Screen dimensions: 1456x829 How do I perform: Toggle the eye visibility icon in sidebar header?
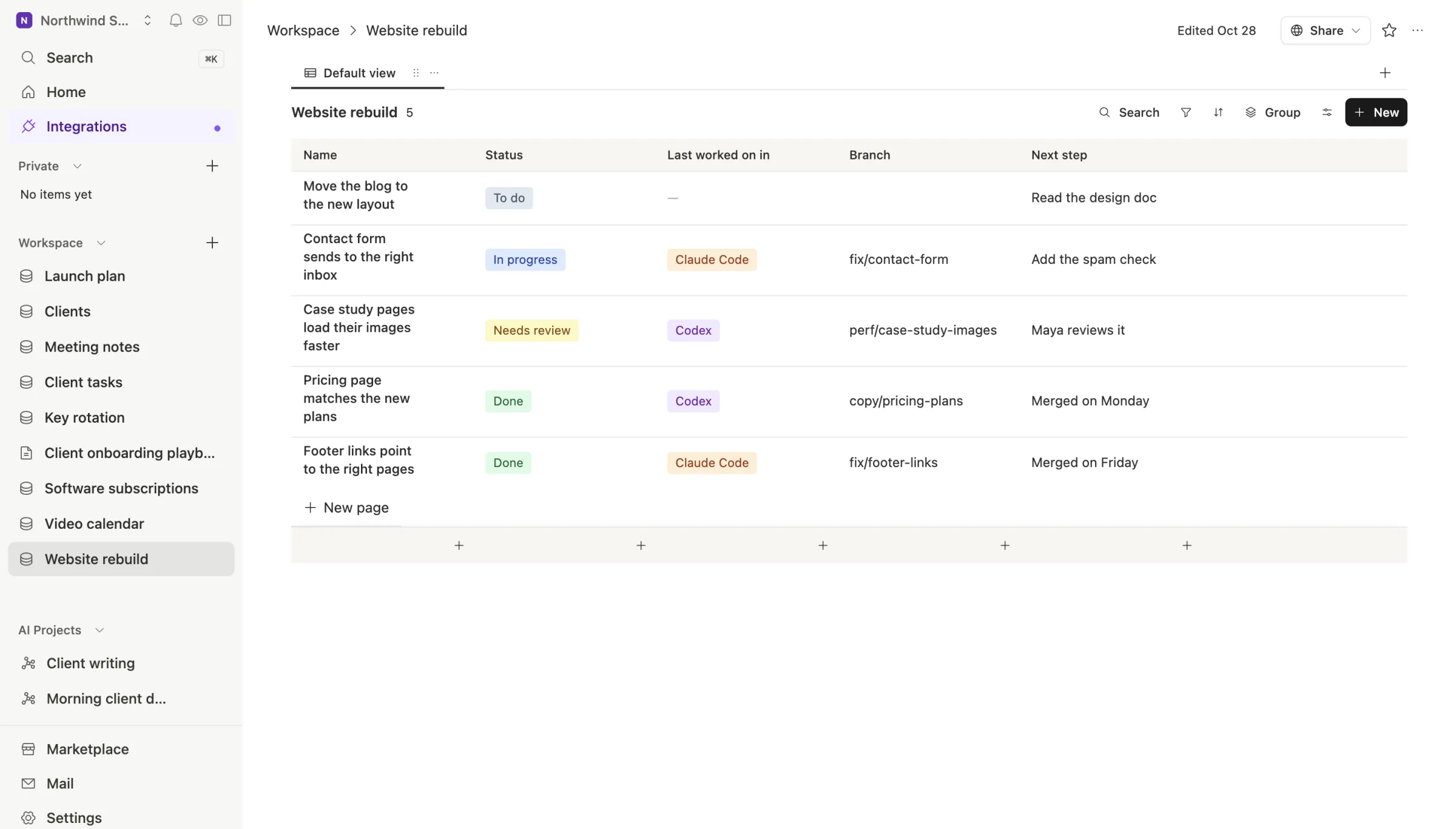coord(200,21)
